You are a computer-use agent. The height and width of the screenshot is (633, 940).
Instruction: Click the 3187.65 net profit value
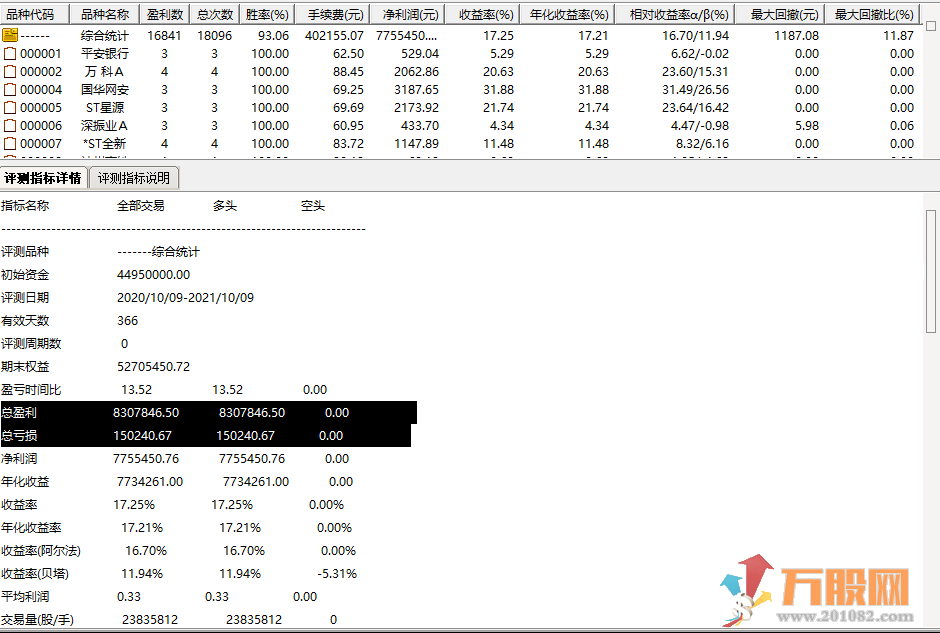pyautogui.click(x=416, y=90)
